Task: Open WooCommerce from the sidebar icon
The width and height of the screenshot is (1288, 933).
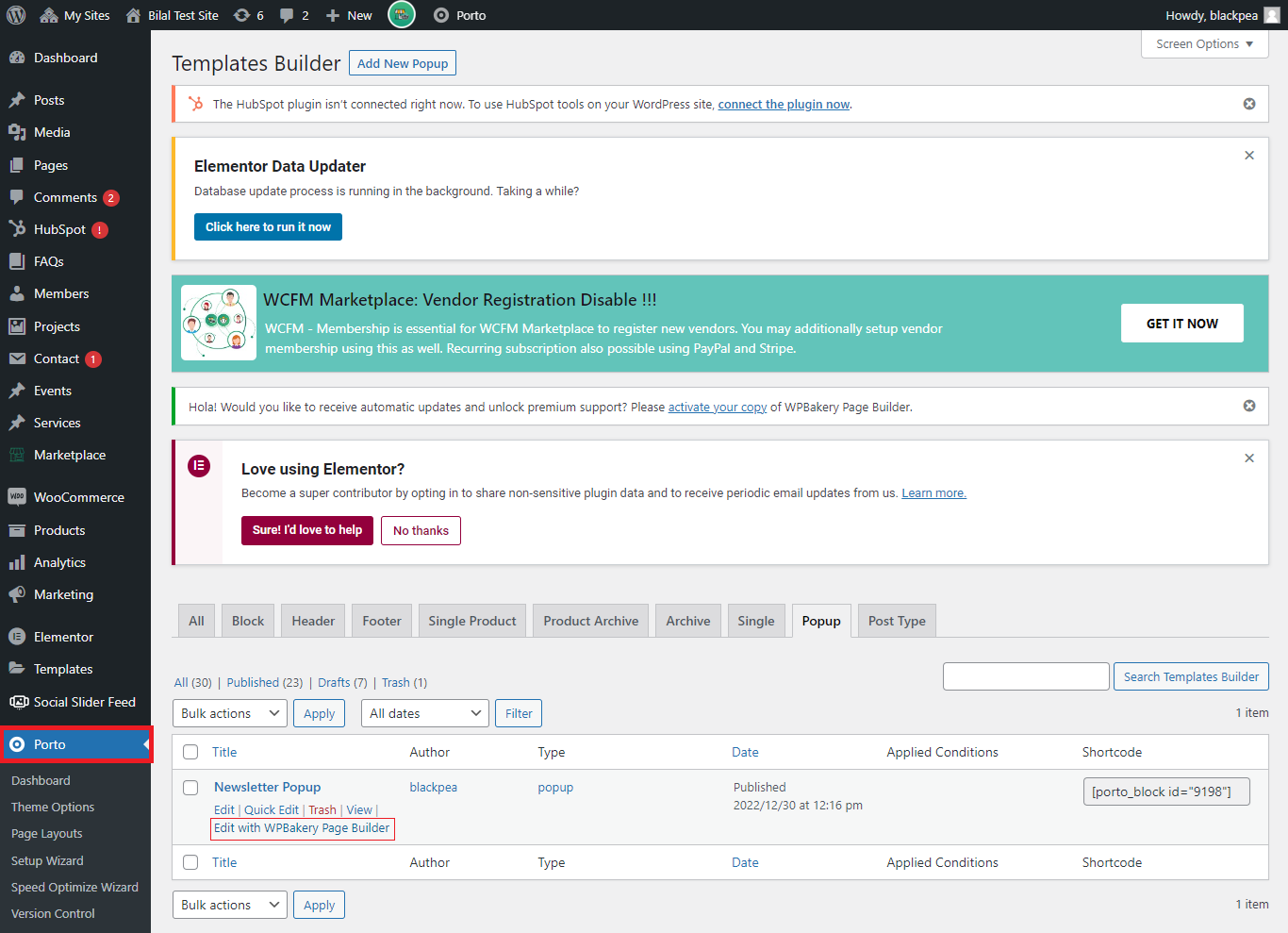Action: [17, 497]
